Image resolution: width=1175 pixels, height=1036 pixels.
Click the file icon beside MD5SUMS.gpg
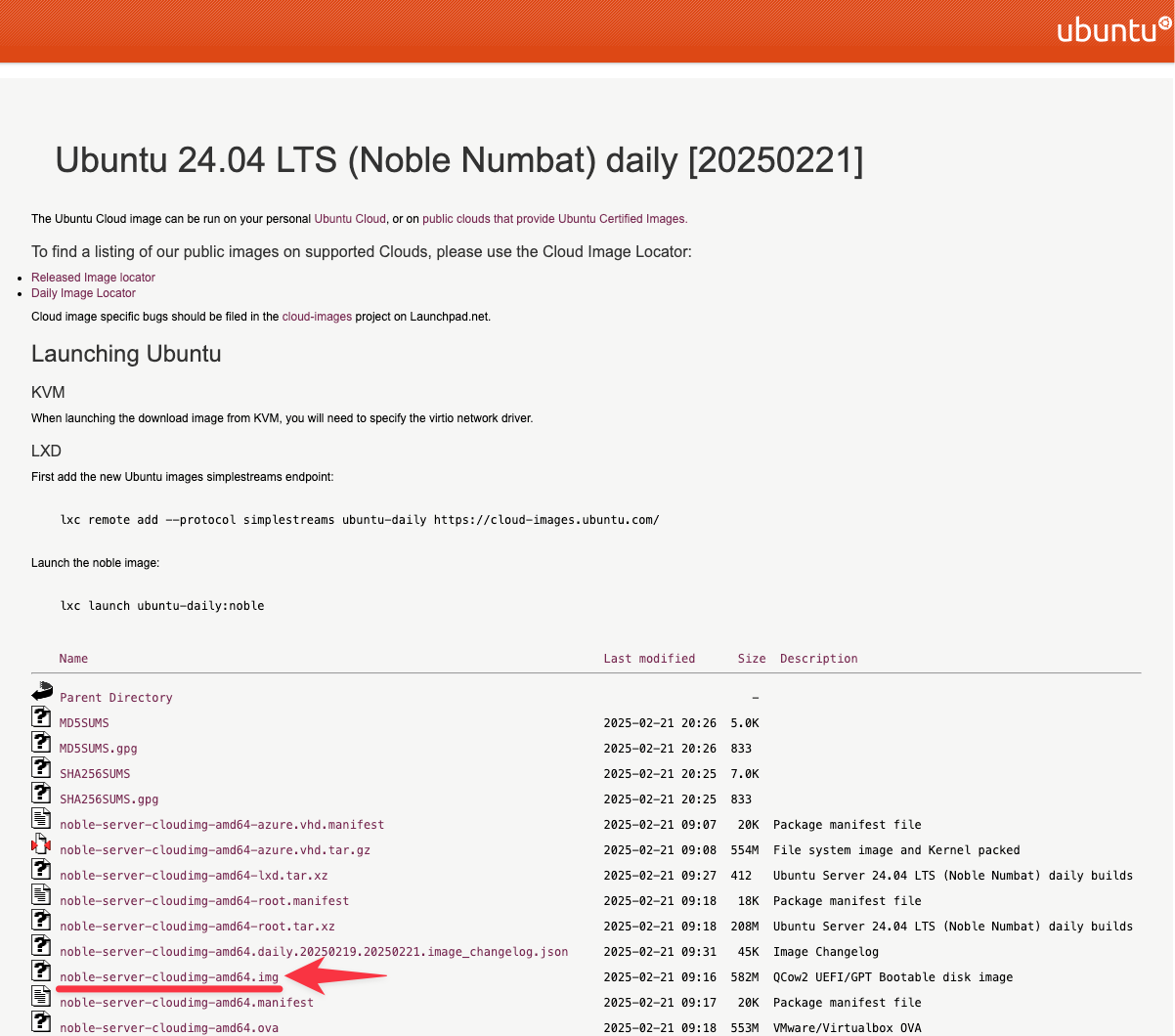pyautogui.click(x=41, y=742)
